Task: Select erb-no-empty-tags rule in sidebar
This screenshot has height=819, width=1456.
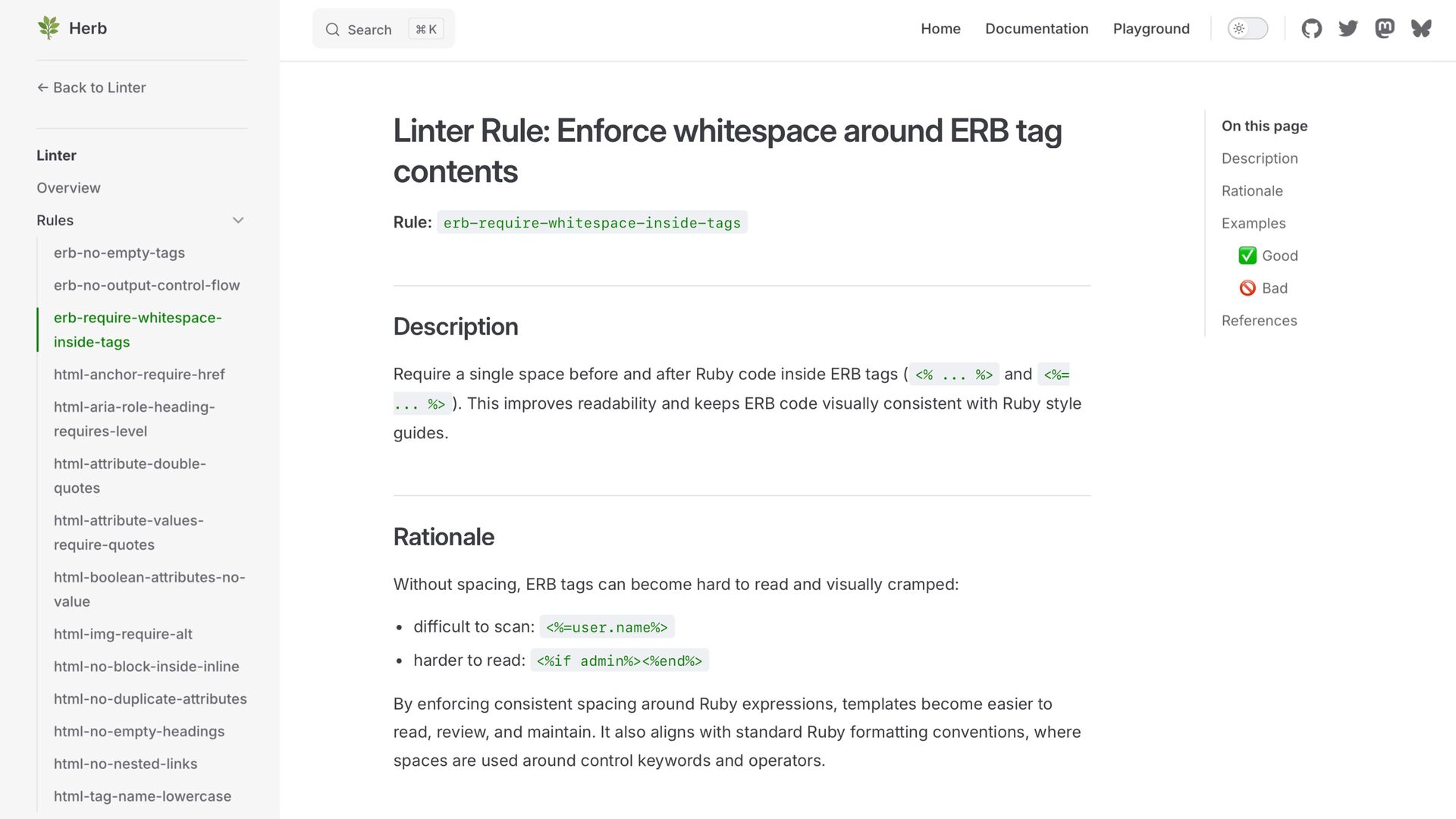Action: click(119, 253)
